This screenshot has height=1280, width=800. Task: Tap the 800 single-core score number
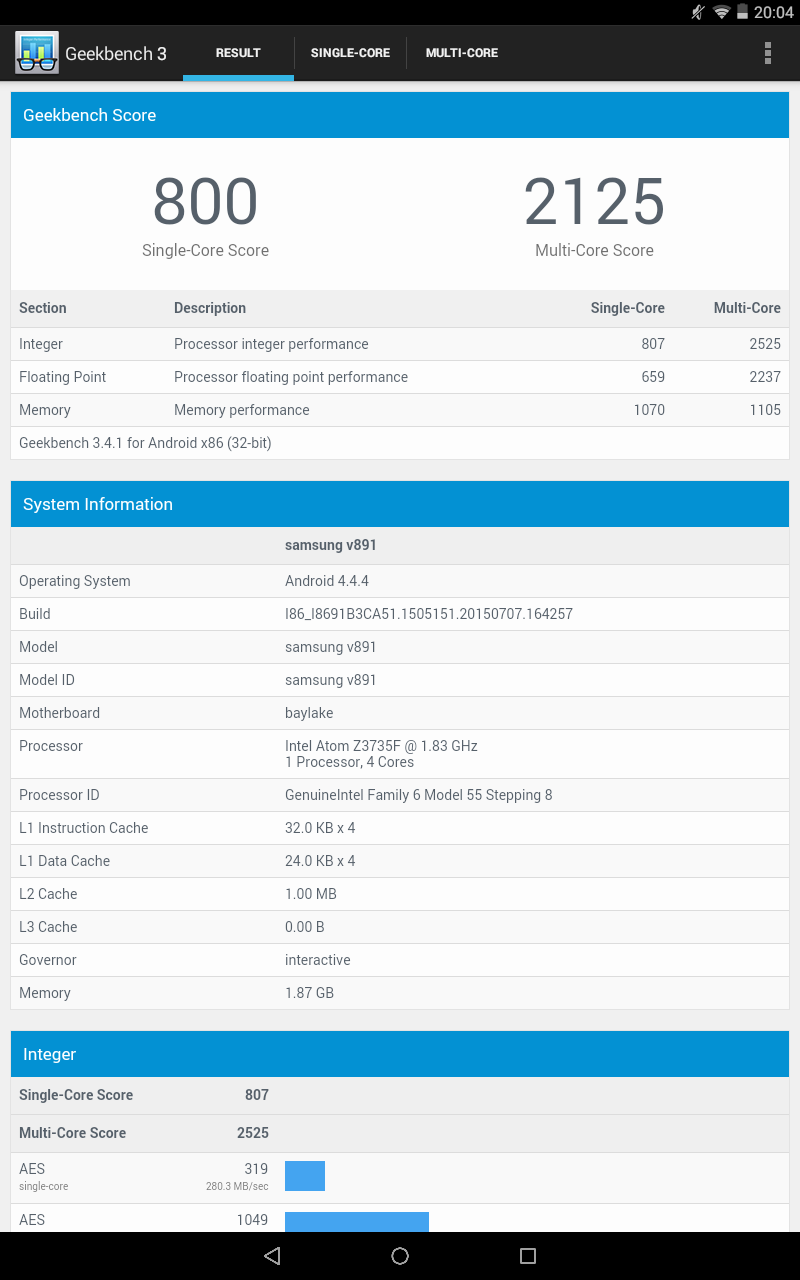[x=205, y=202]
